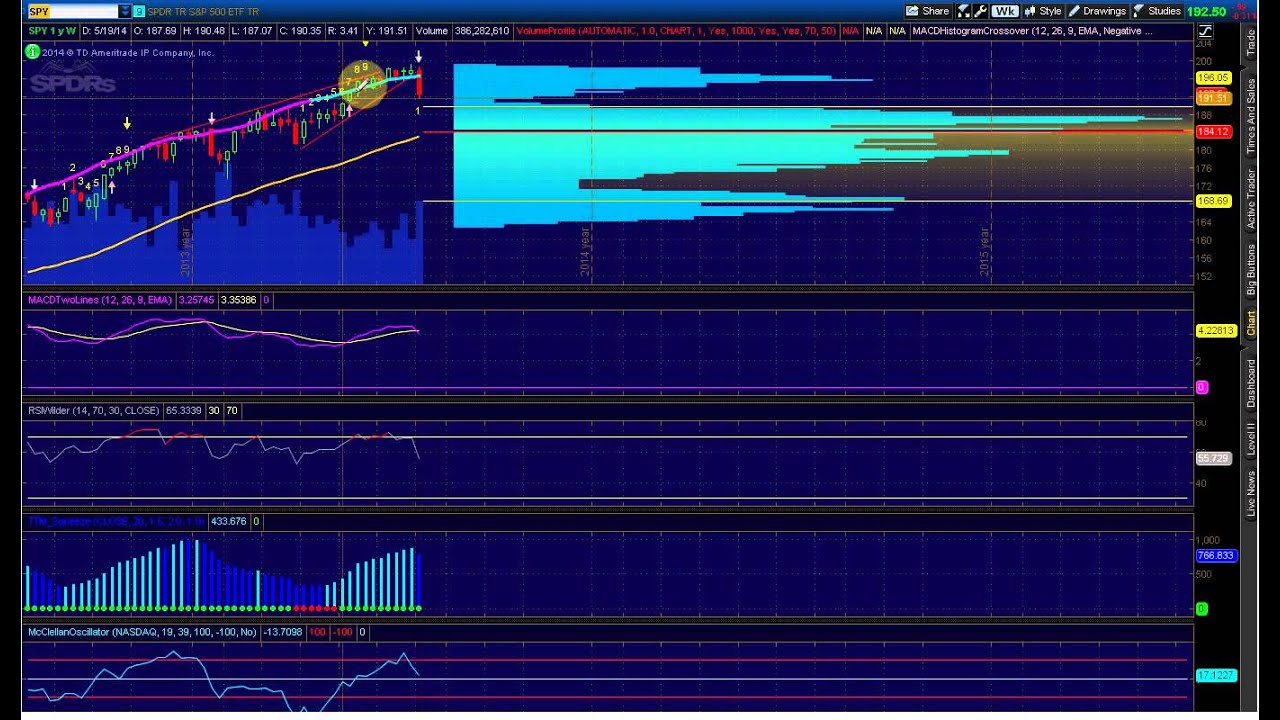Click the McClellanOscillator study label
This screenshot has height=720, width=1280.
tap(142, 632)
